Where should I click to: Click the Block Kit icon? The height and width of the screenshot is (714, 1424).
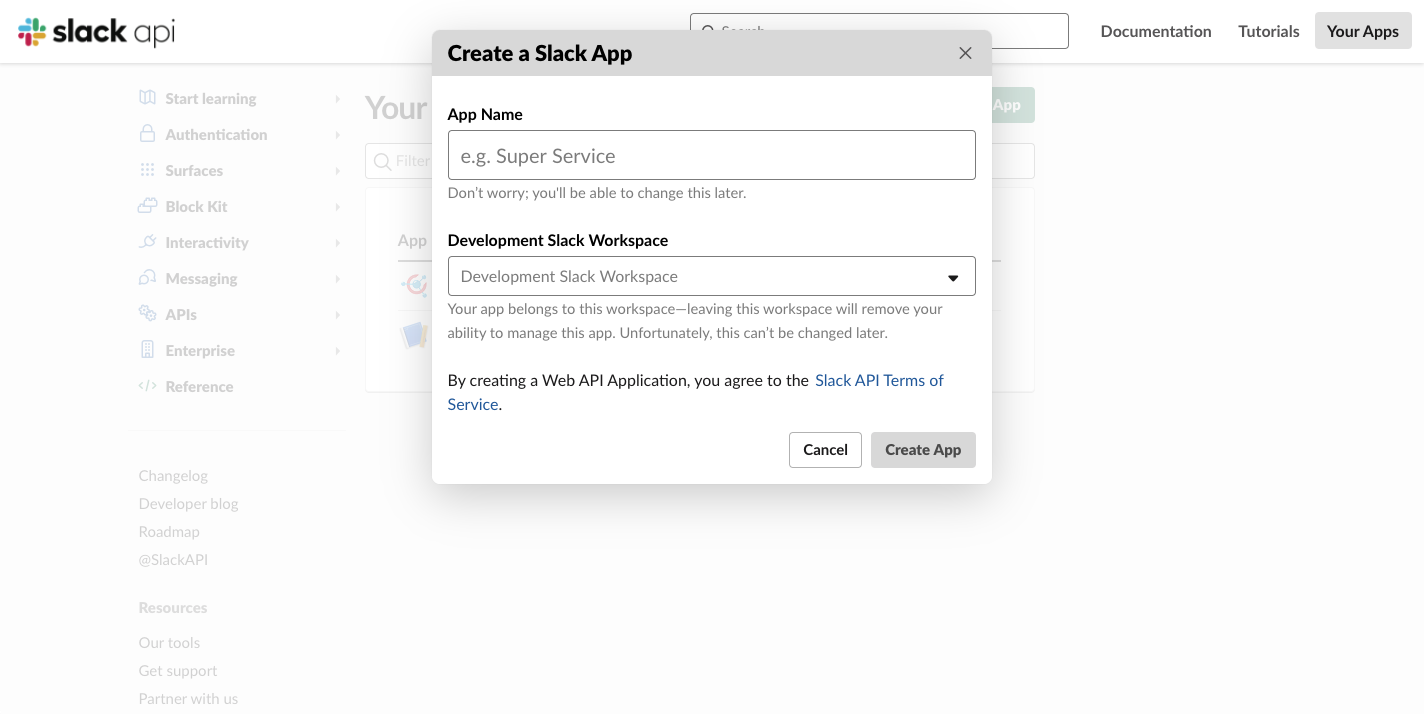coord(148,206)
